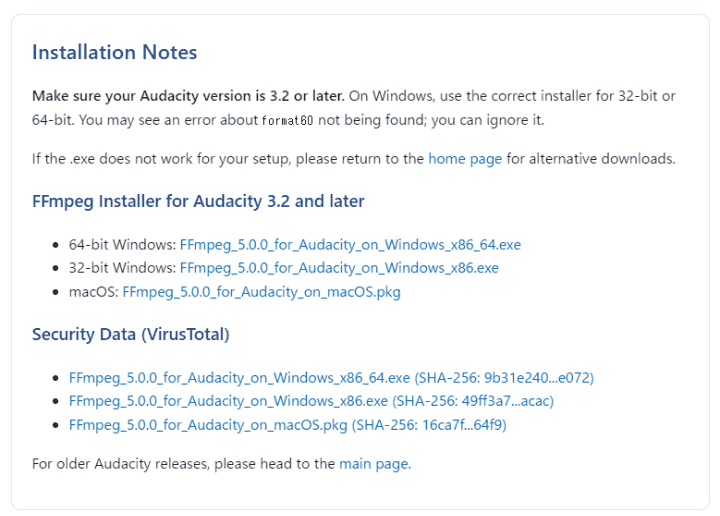Click the "Installation Notes" heading
This screenshot has height=516, width=720.
pos(114,52)
